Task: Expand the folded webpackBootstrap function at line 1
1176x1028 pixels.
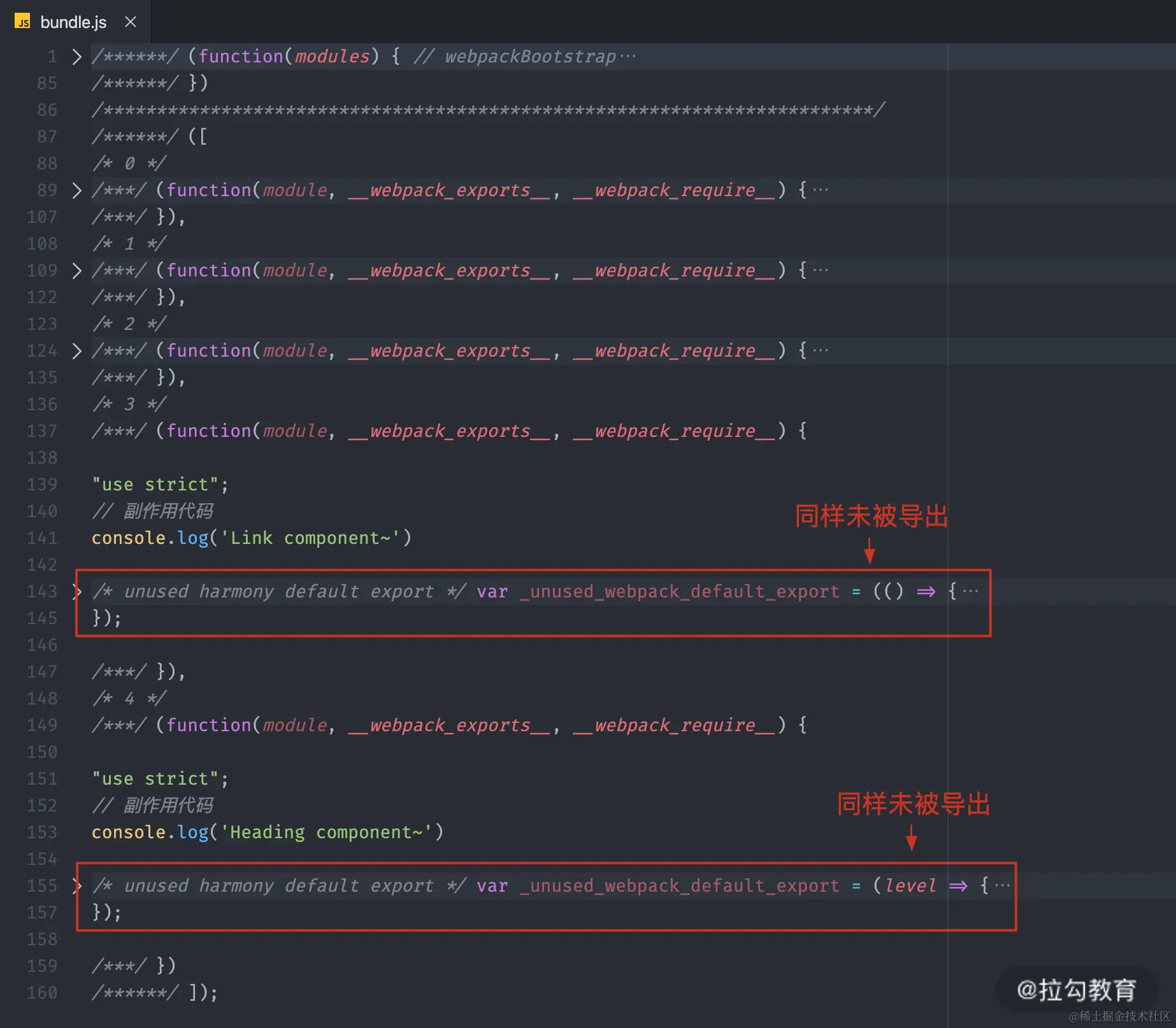Action: pyautogui.click(x=76, y=56)
